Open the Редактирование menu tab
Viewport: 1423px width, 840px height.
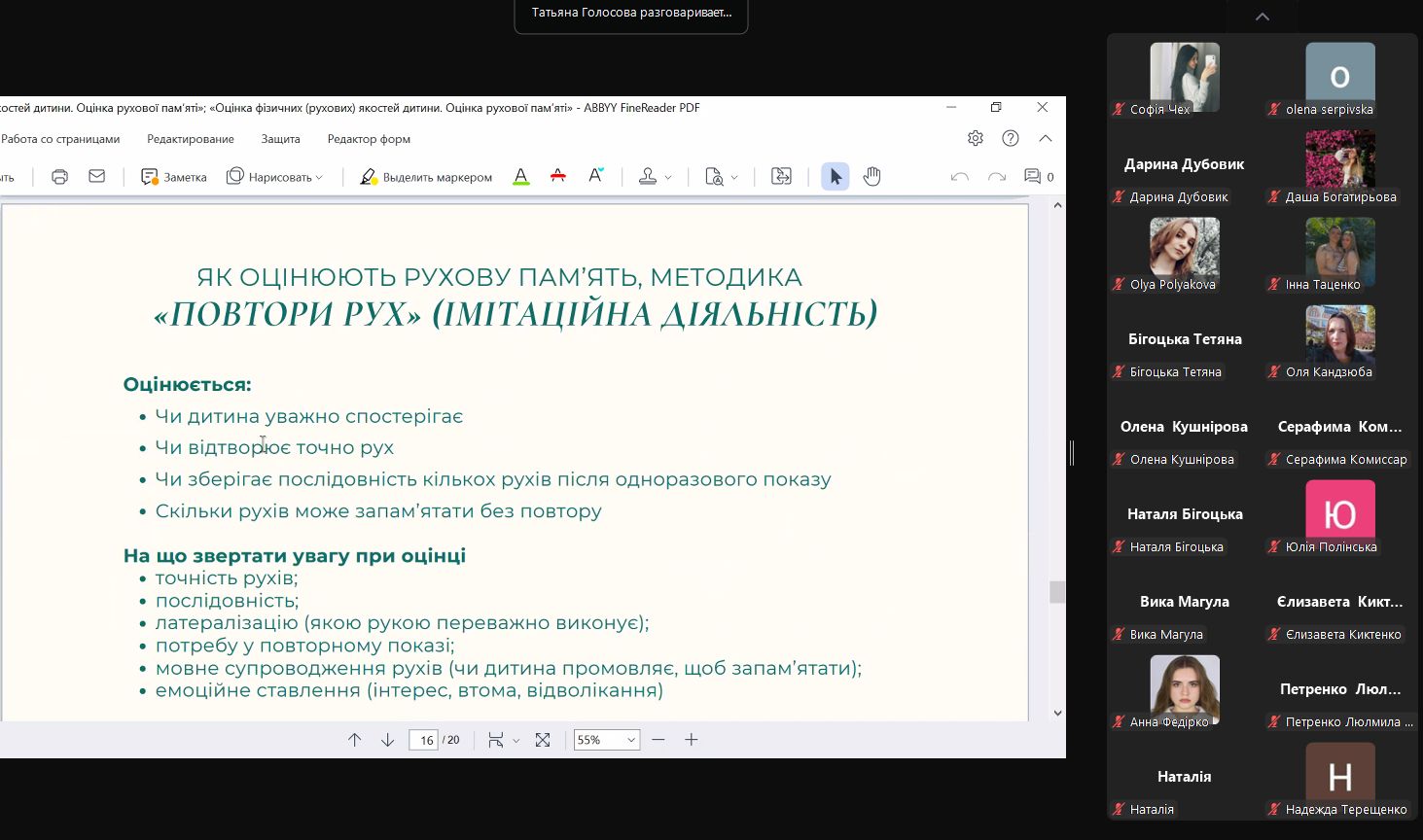[x=191, y=139]
